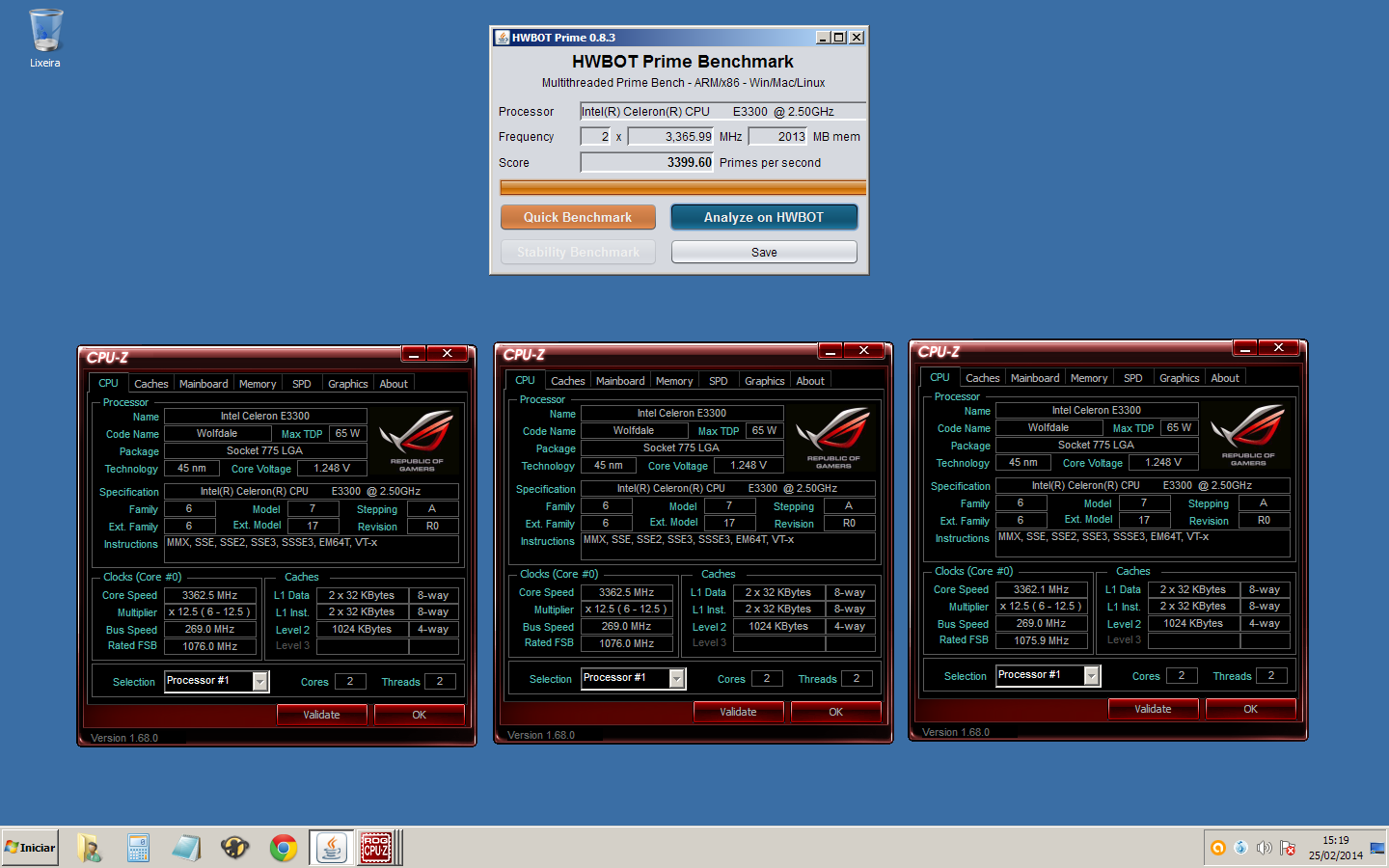Click Validate in middle CPU-Z window
The image size is (1389, 868).
point(738,712)
